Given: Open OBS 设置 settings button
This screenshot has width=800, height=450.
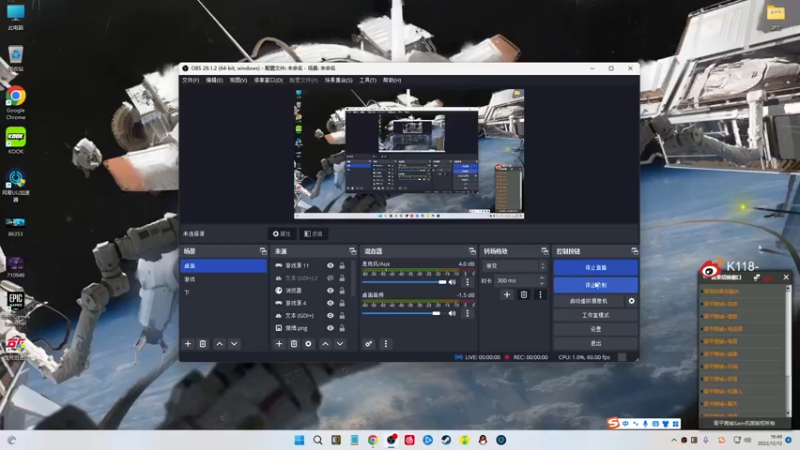Looking at the screenshot, I should pos(595,329).
